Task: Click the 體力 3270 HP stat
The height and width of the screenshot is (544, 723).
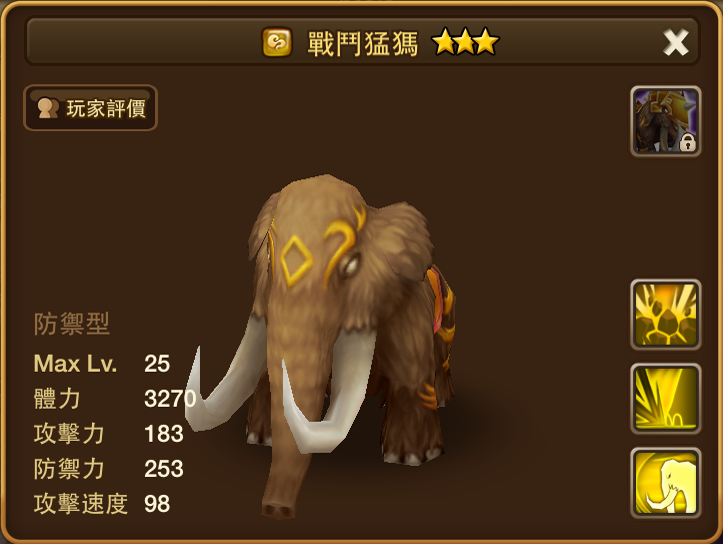Action: pos(115,399)
